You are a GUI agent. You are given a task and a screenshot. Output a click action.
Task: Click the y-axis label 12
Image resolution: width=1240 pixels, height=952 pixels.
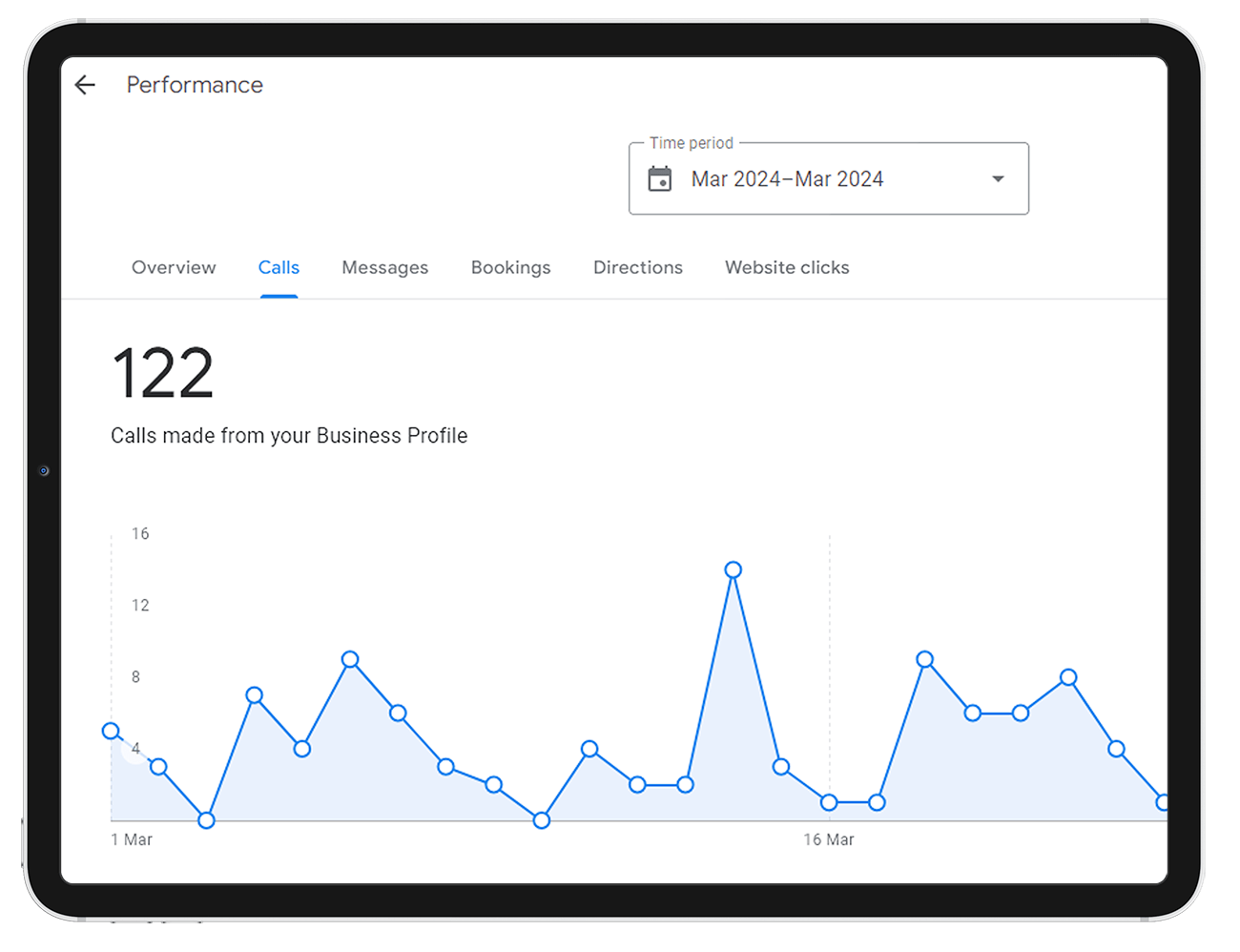140,605
